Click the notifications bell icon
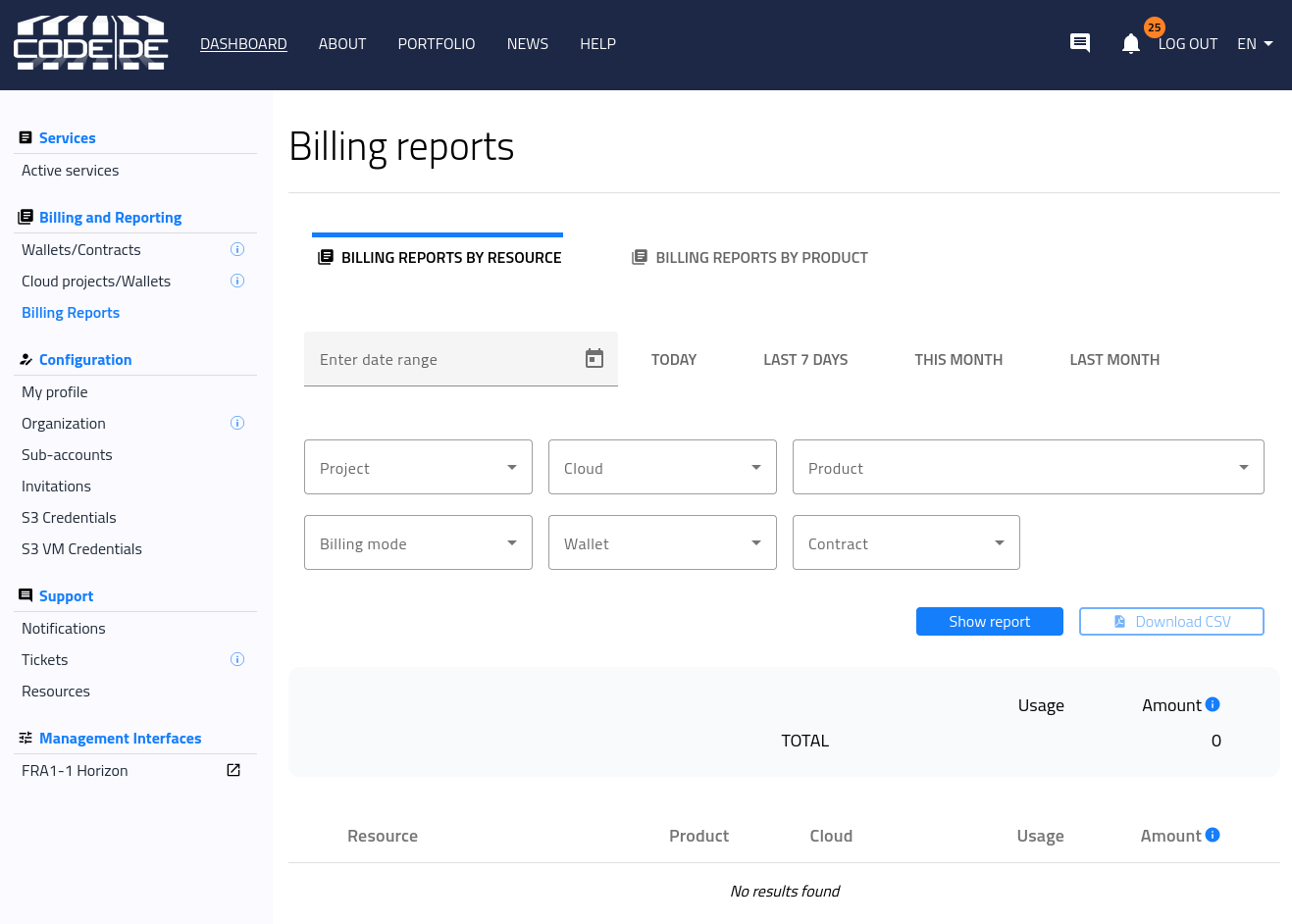The width and height of the screenshot is (1292, 924). (x=1130, y=44)
